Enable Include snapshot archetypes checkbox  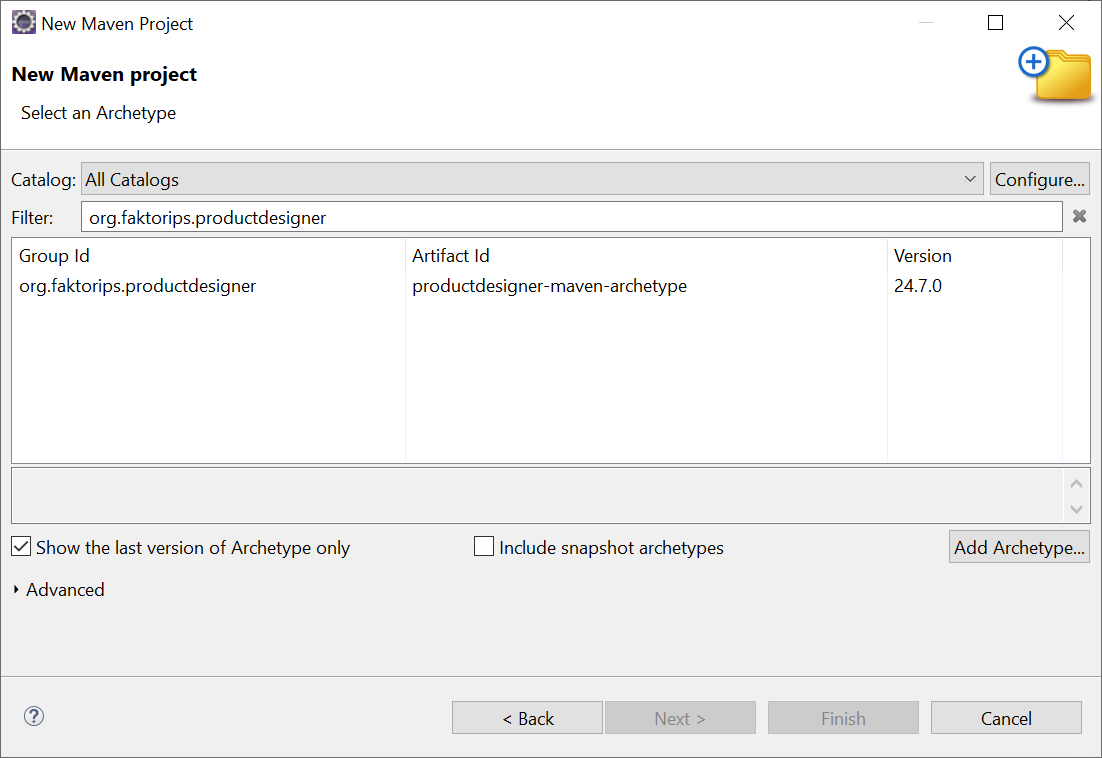click(484, 547)
